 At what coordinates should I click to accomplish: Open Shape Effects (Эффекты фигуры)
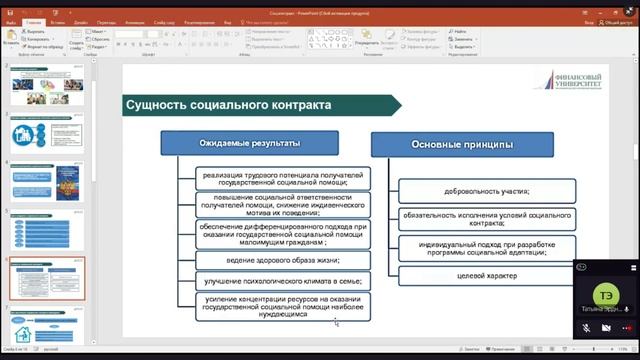click(420, 47)
